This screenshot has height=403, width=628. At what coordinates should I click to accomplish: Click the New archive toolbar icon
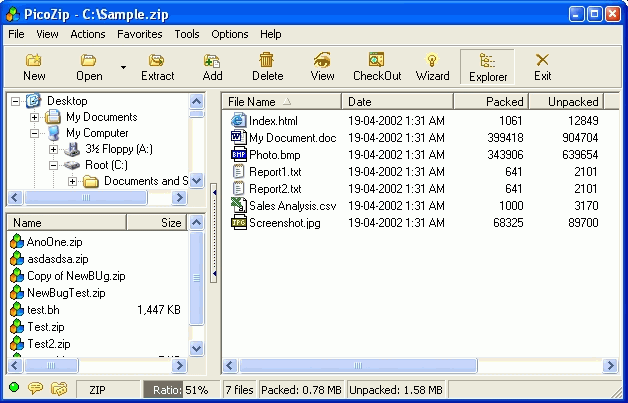34,60
